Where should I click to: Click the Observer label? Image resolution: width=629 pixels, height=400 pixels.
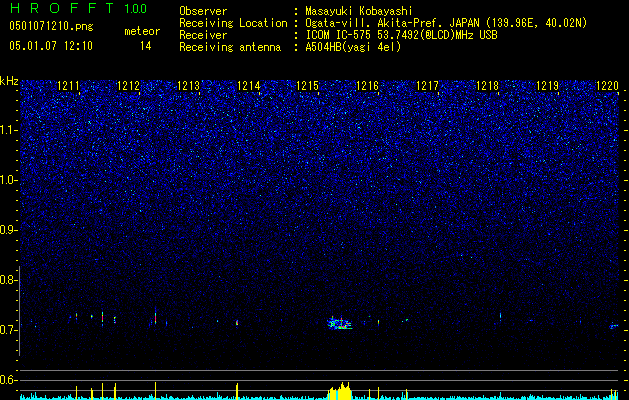click(203, 11)
